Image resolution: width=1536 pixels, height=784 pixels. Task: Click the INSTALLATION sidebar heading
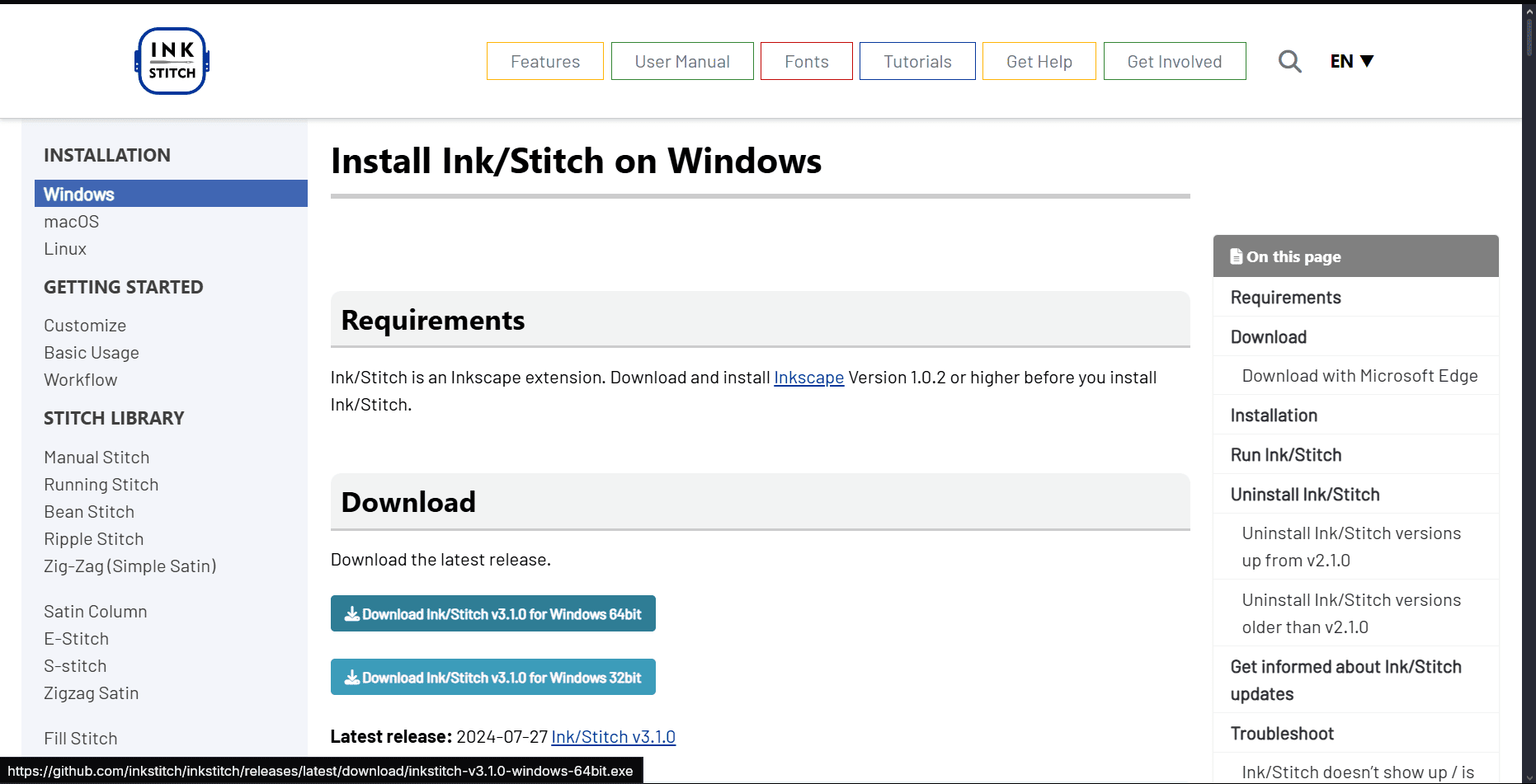pyautogui.click(x=107, y=155)
